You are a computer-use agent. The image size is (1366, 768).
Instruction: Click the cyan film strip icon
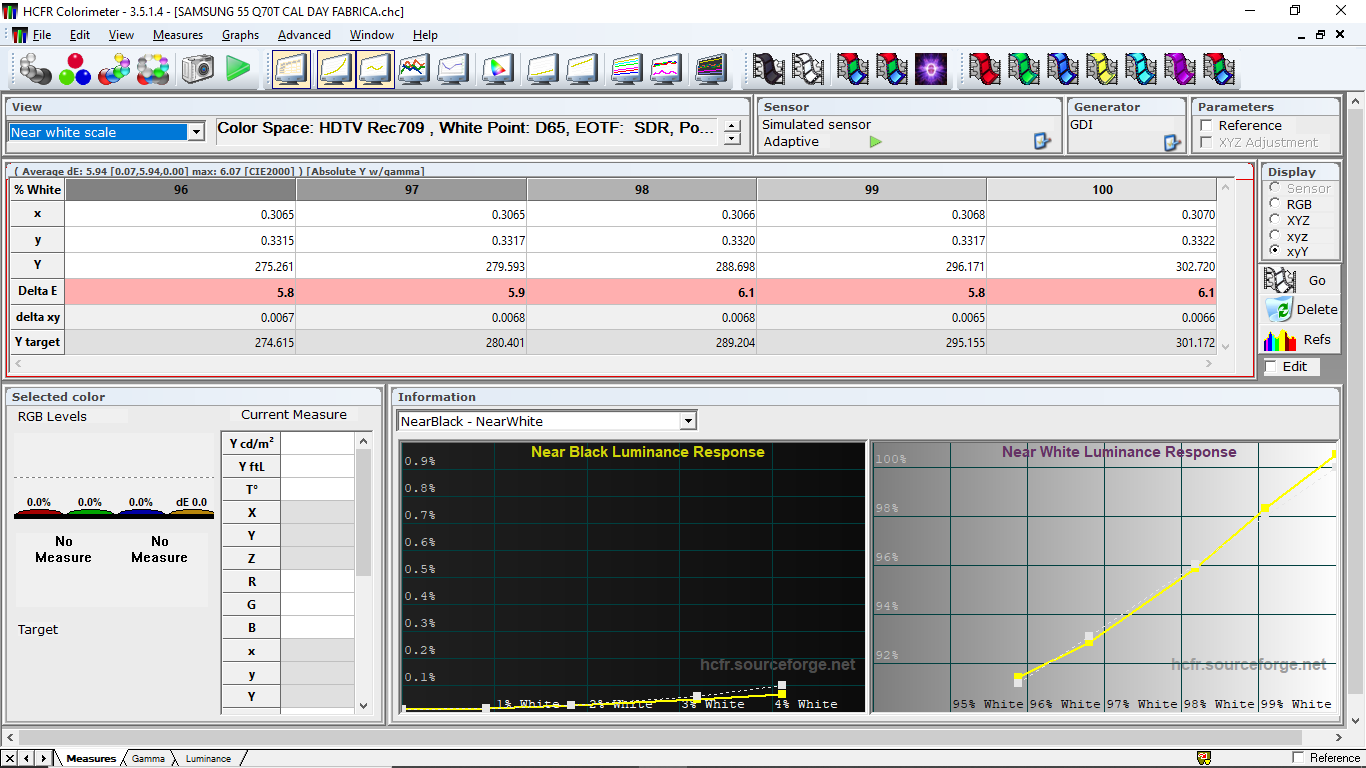pyautogui.click(x=1141, y=69)
